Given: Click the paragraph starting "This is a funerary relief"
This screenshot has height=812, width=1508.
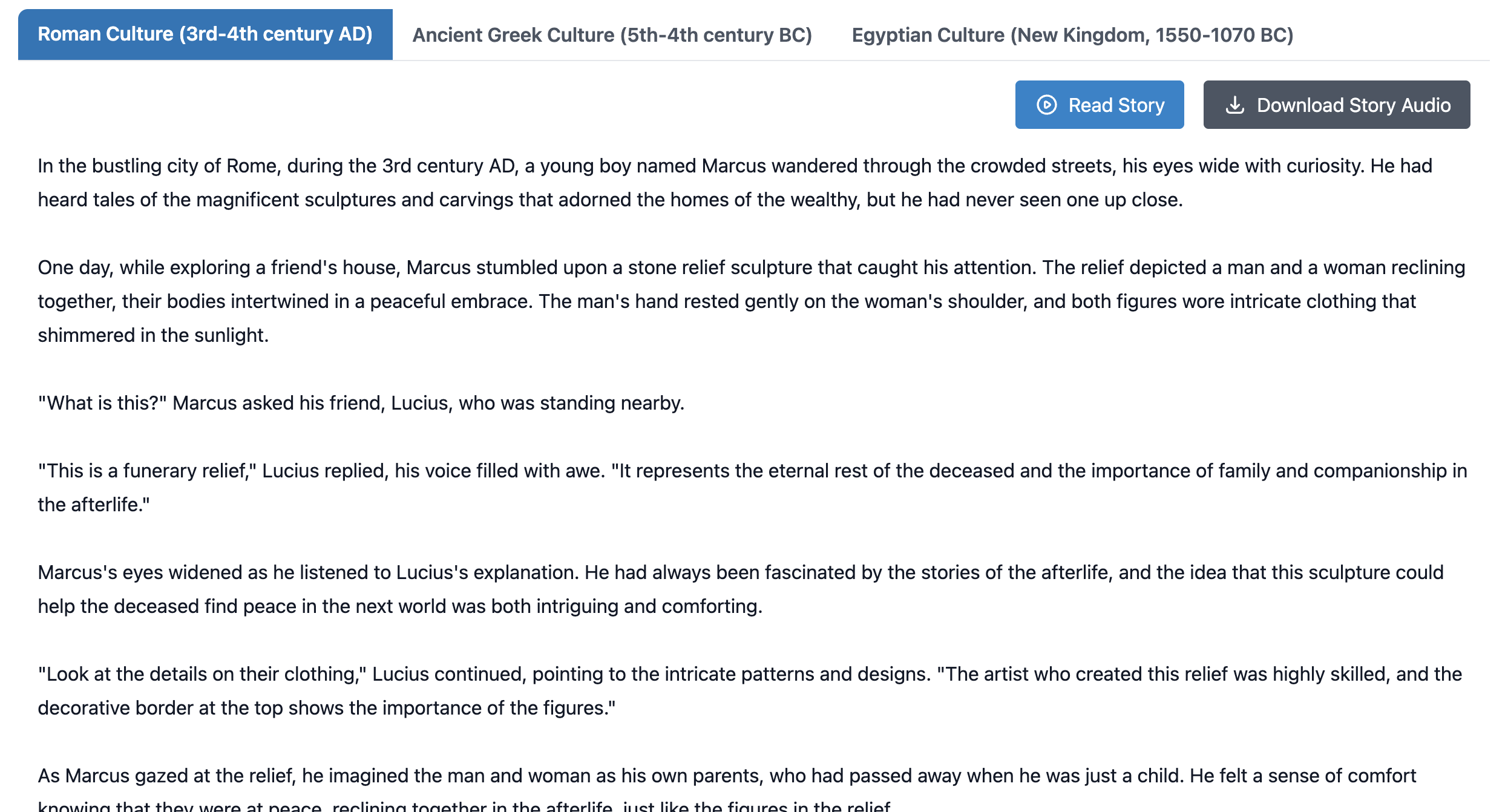Looking at the screenshot, I should click(x=753, y=488).
